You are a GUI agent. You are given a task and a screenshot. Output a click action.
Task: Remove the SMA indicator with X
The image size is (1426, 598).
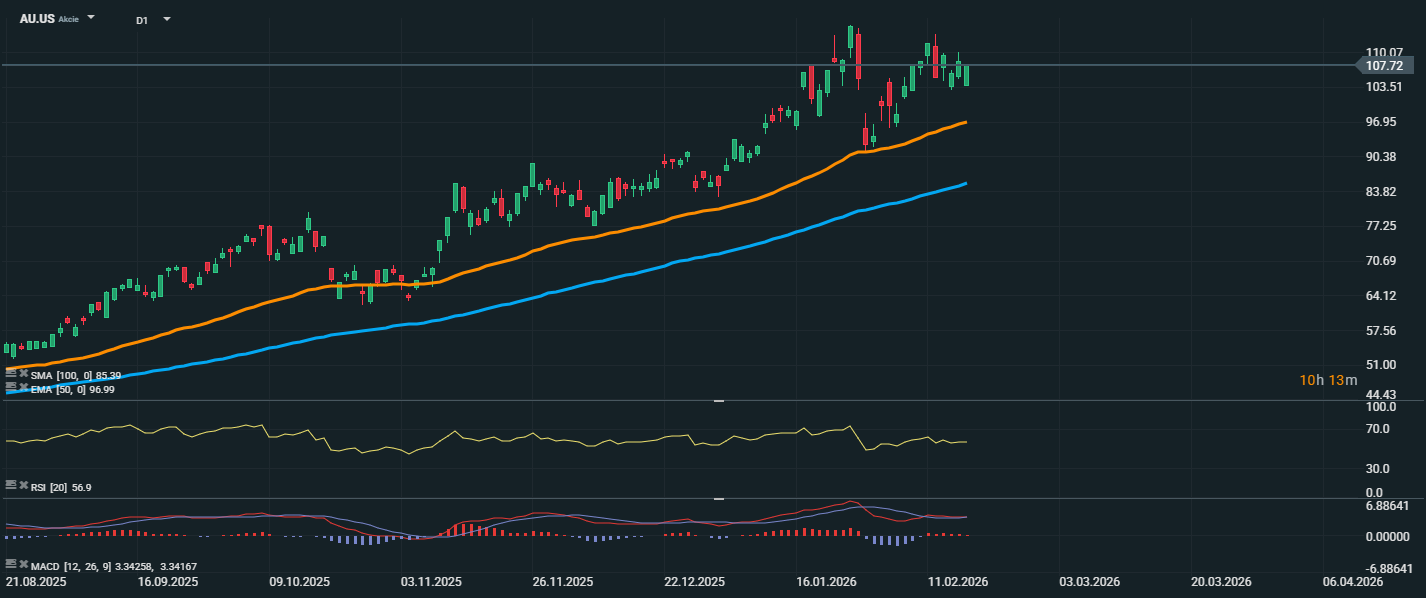(23, 374)
